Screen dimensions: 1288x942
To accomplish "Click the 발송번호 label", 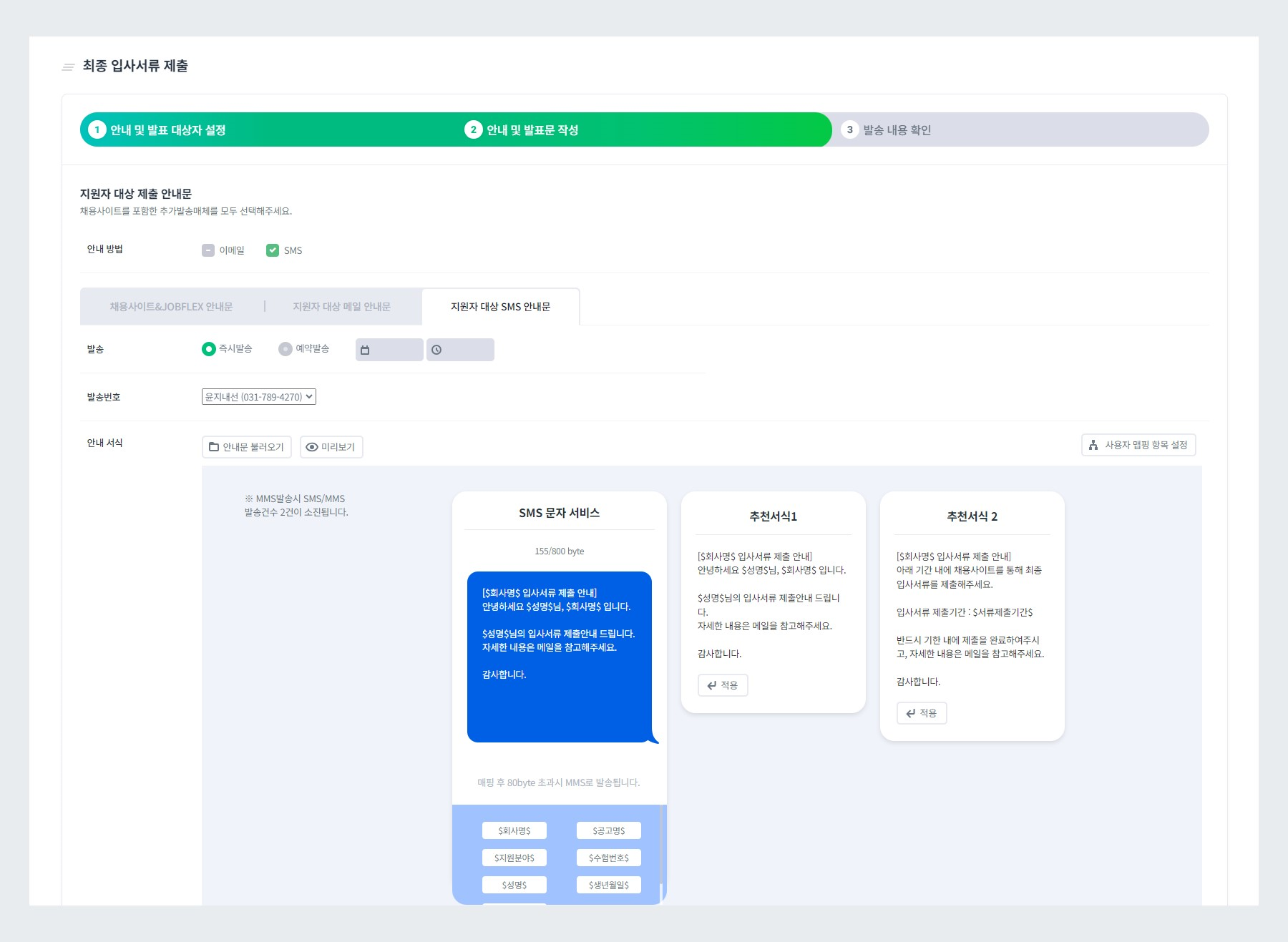I will [104, 397].
